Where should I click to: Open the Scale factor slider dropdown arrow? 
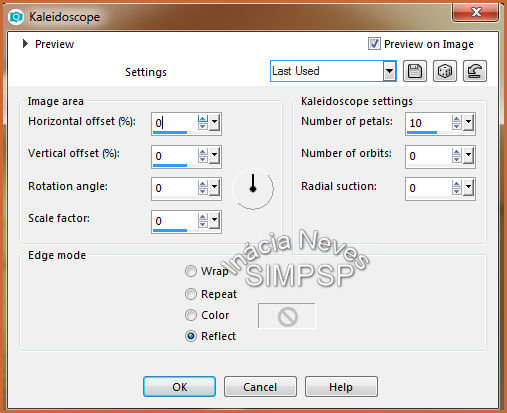coord(214,220)
